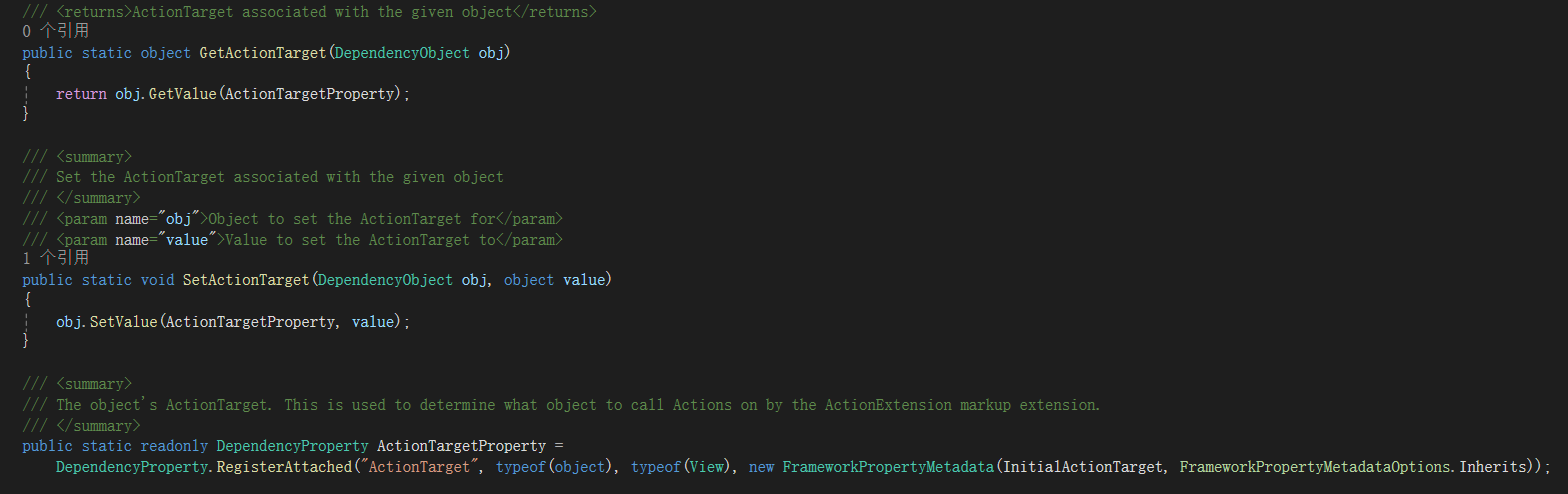Click the InitialActionTarget argument
Image resolution: width=1568 pixels, height=494 pixels.
click(x=1082, y=467)
